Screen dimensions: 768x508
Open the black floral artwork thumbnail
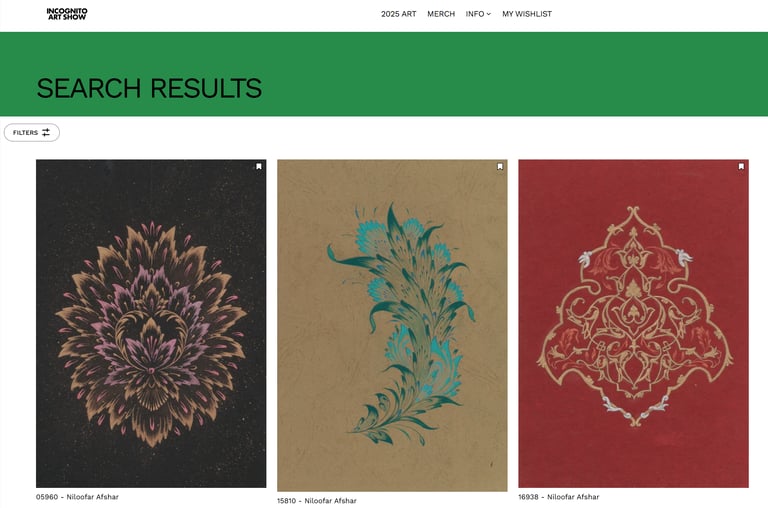151,323
